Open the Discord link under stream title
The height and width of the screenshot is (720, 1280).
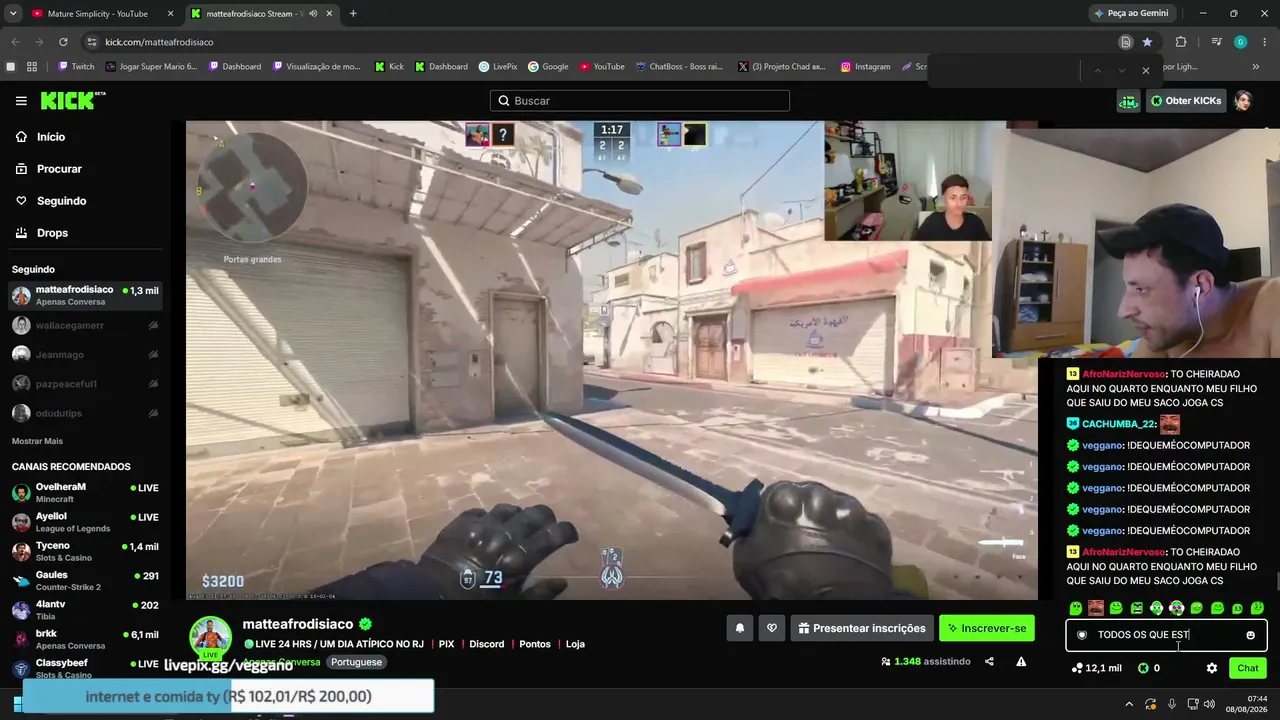coord(487,644)
